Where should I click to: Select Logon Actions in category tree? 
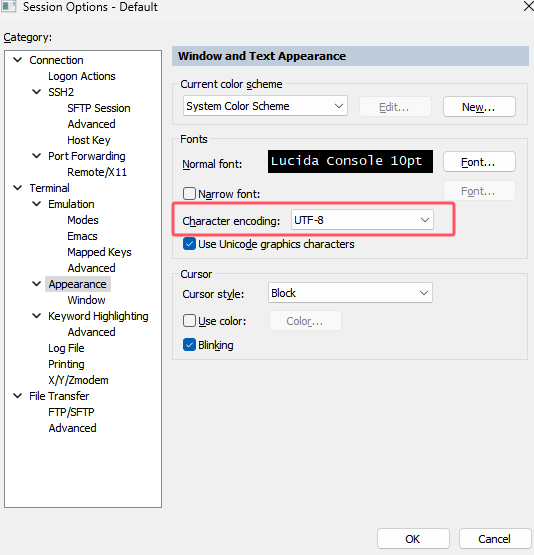pyautogui.click(x=82, y=76)
